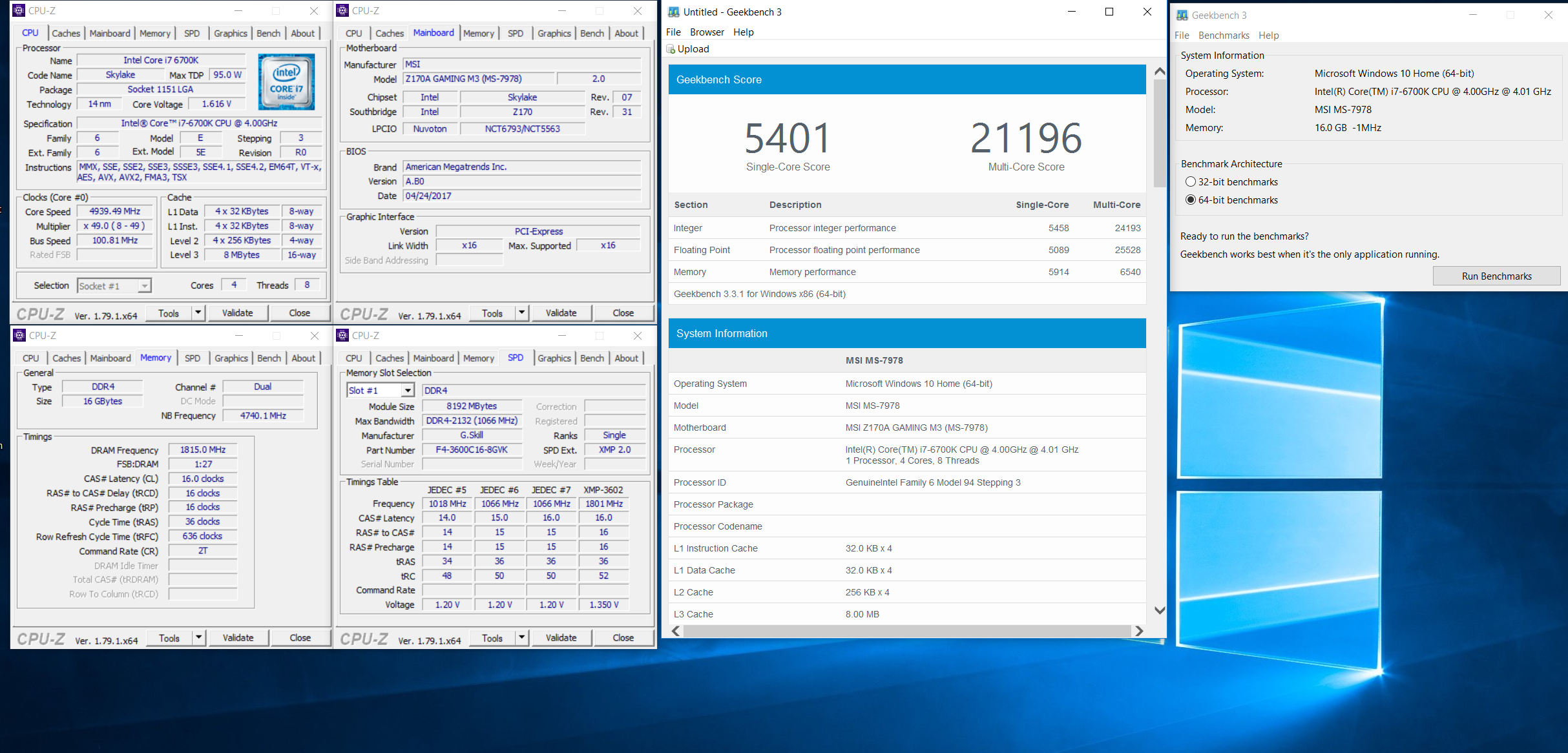Select 64-bit benchmarks radio option
This screenshot has width=1568, height=753.
tap(1191, 200)
